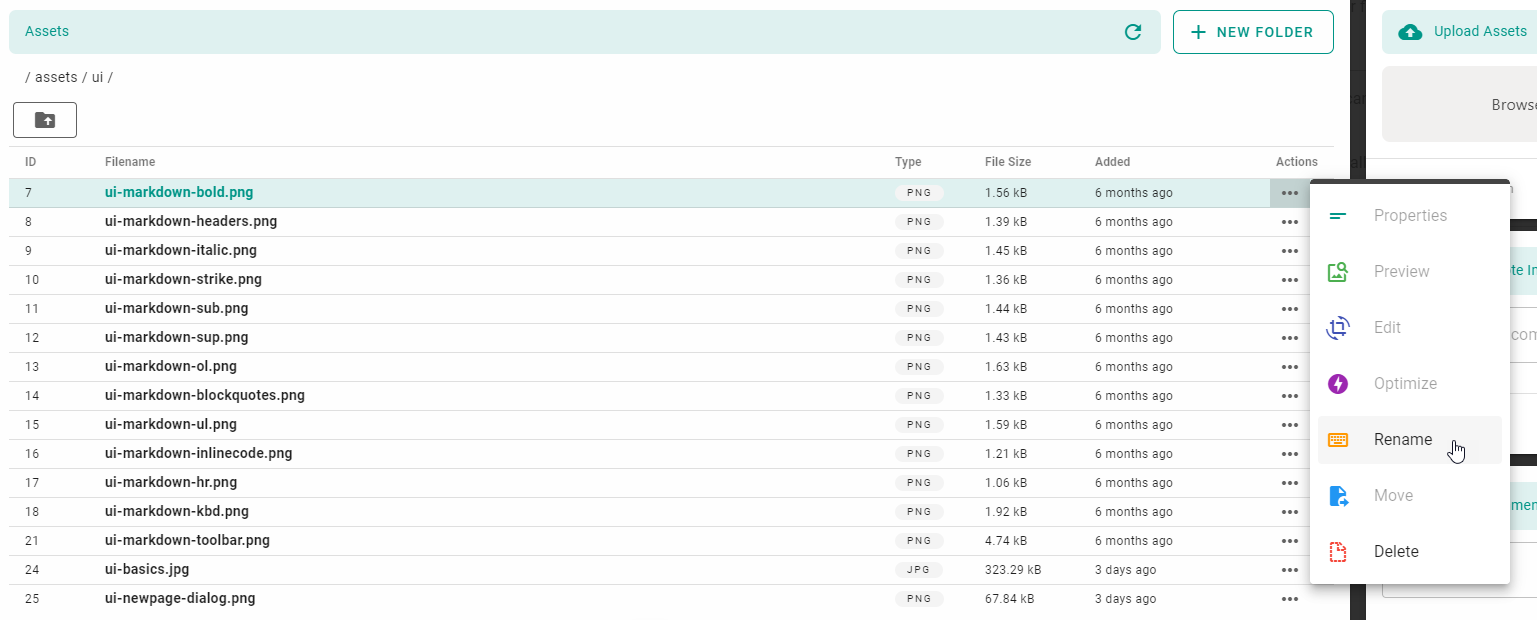
Task: Click the Upload Assets cloud icon
Action: coord(1410,32)
